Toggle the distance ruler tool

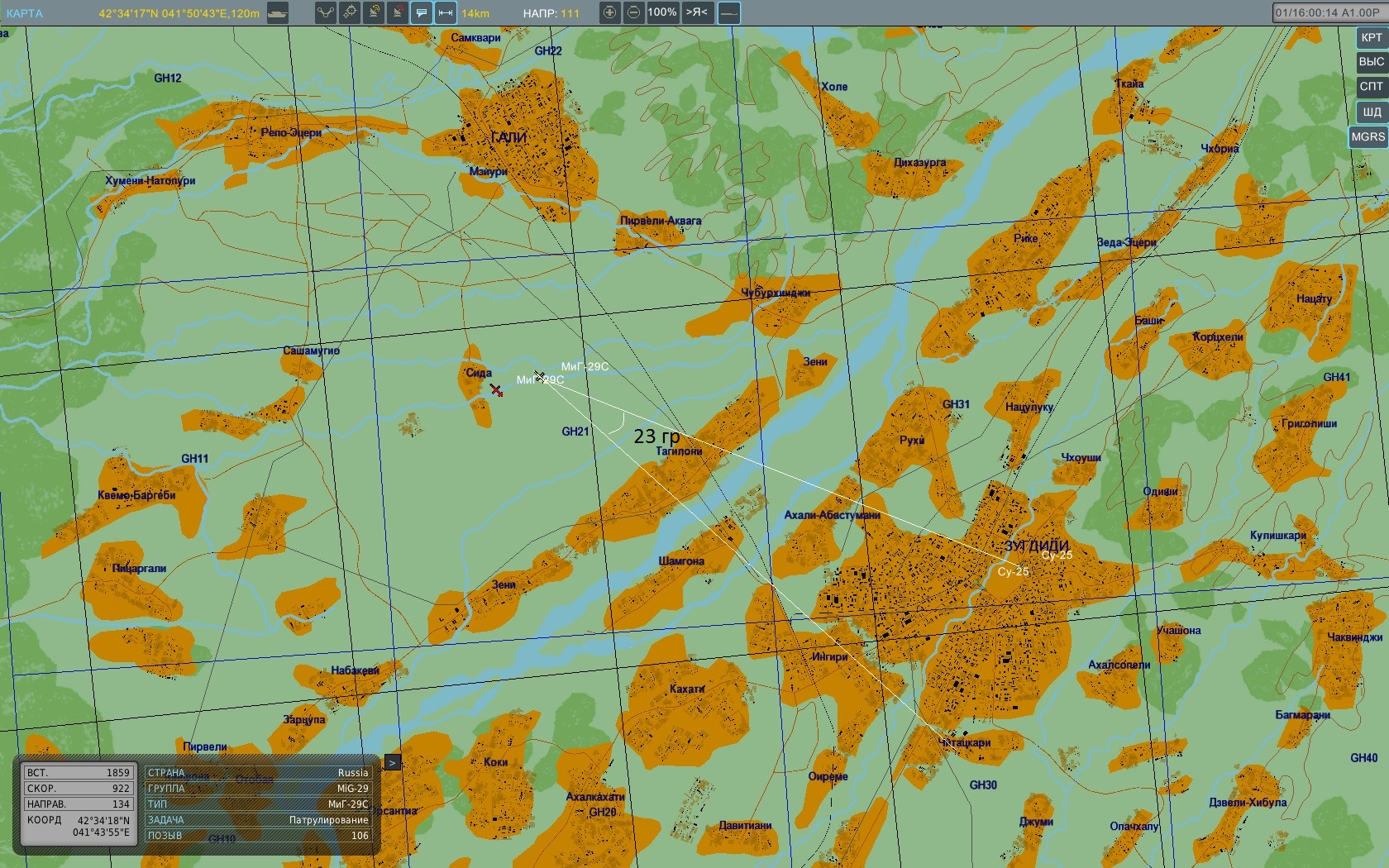click(x=446, y=12)
